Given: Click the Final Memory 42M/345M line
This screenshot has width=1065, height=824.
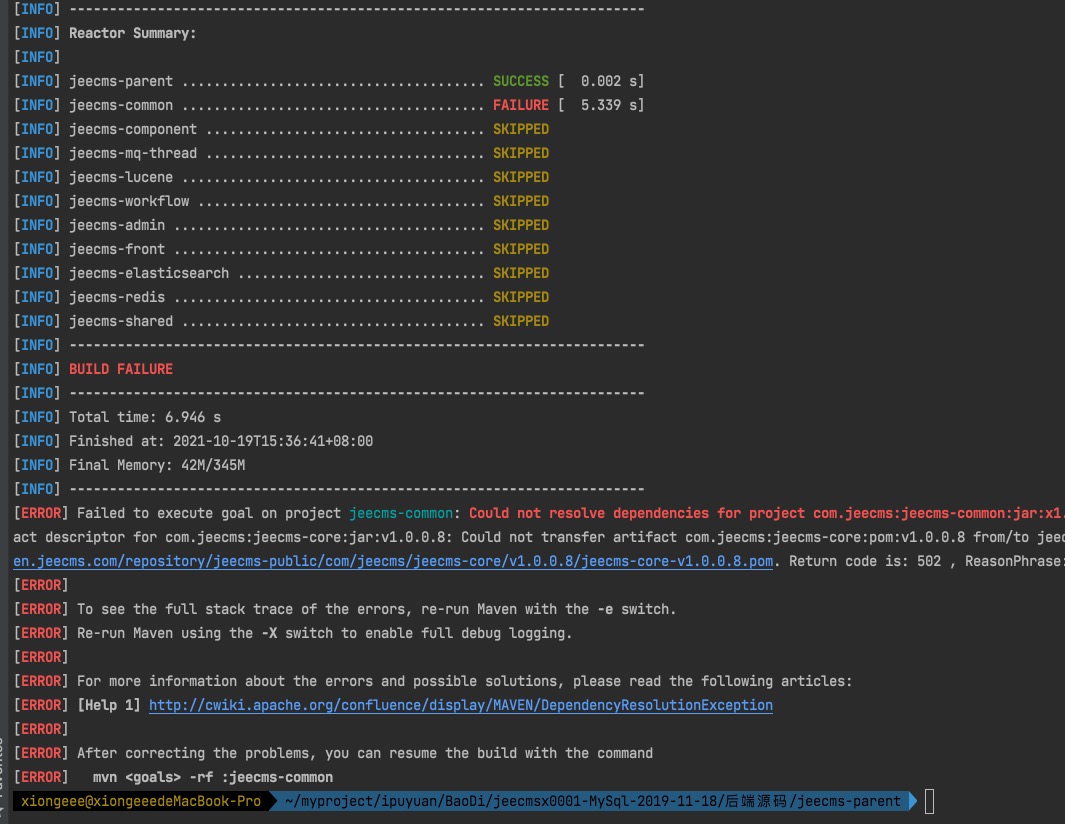Looking at the screenshot, I should 157,465.
